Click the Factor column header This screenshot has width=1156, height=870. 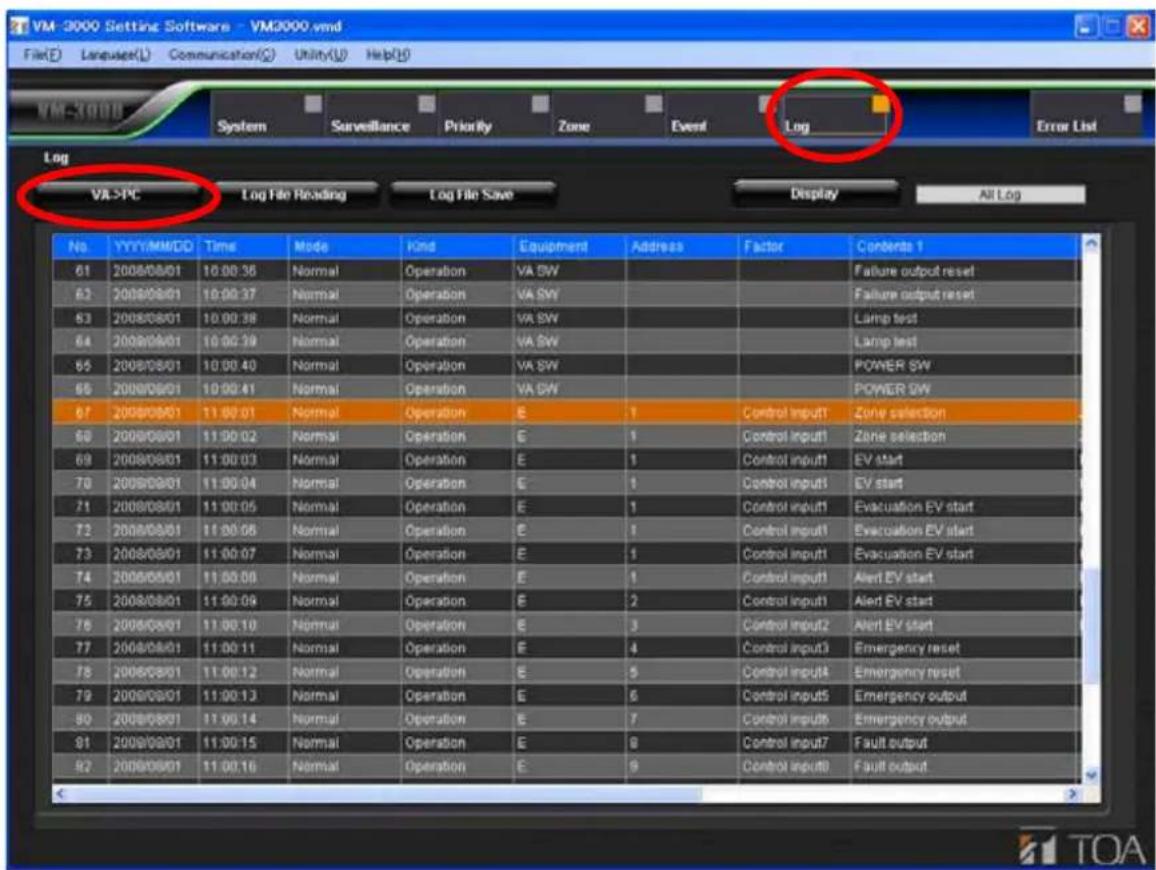(x=794, y=246)
